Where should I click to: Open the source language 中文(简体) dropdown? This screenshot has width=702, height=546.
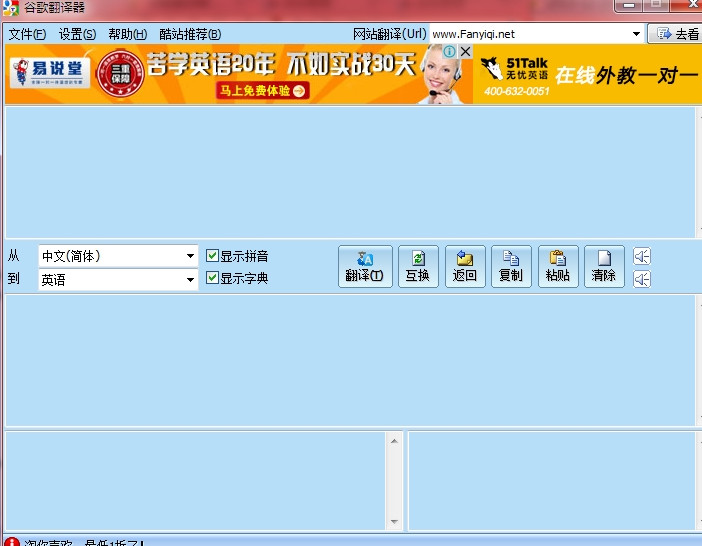pos(118,256)
